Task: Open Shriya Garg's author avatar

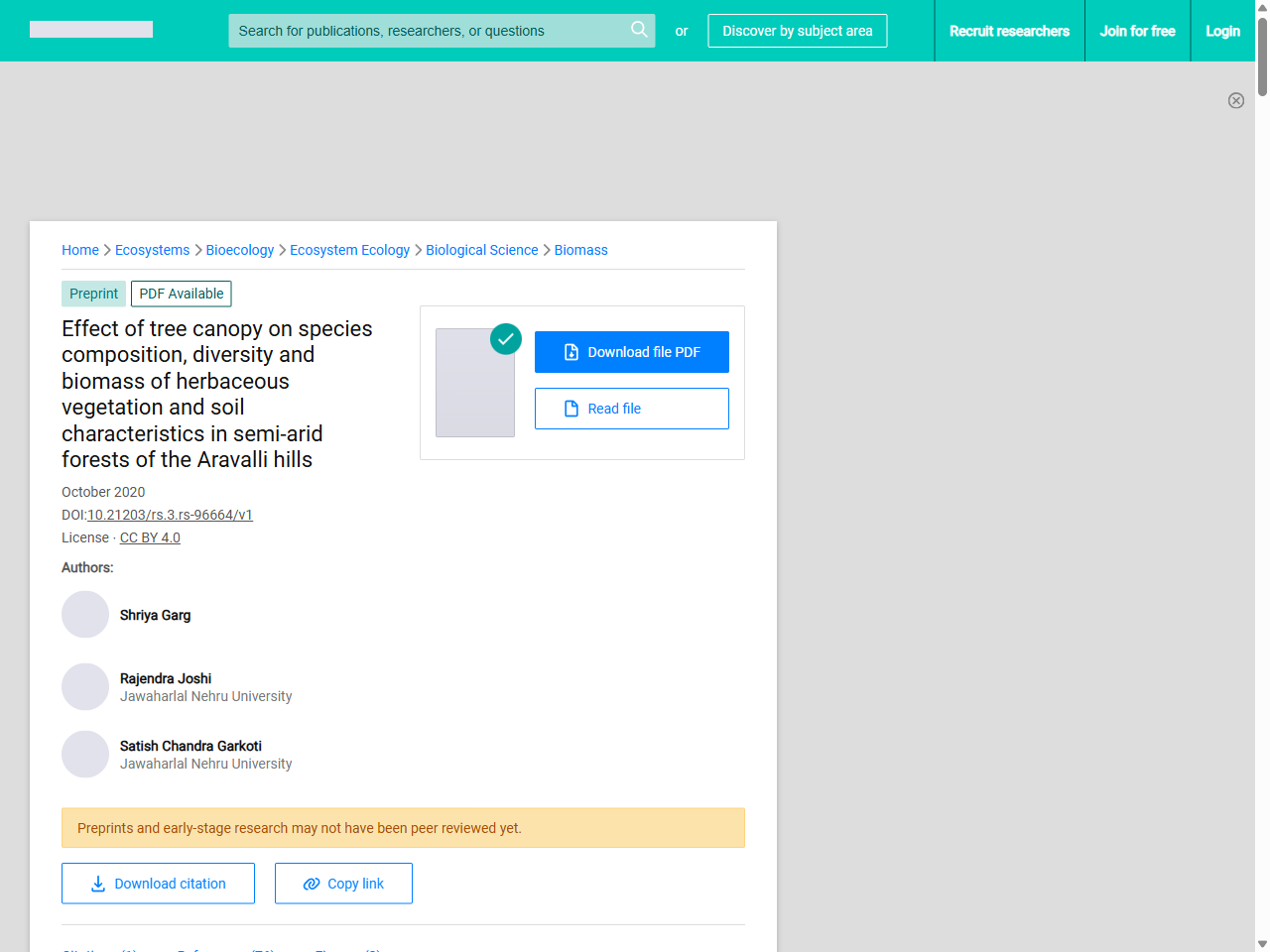Action: click(x=85, y=615)
